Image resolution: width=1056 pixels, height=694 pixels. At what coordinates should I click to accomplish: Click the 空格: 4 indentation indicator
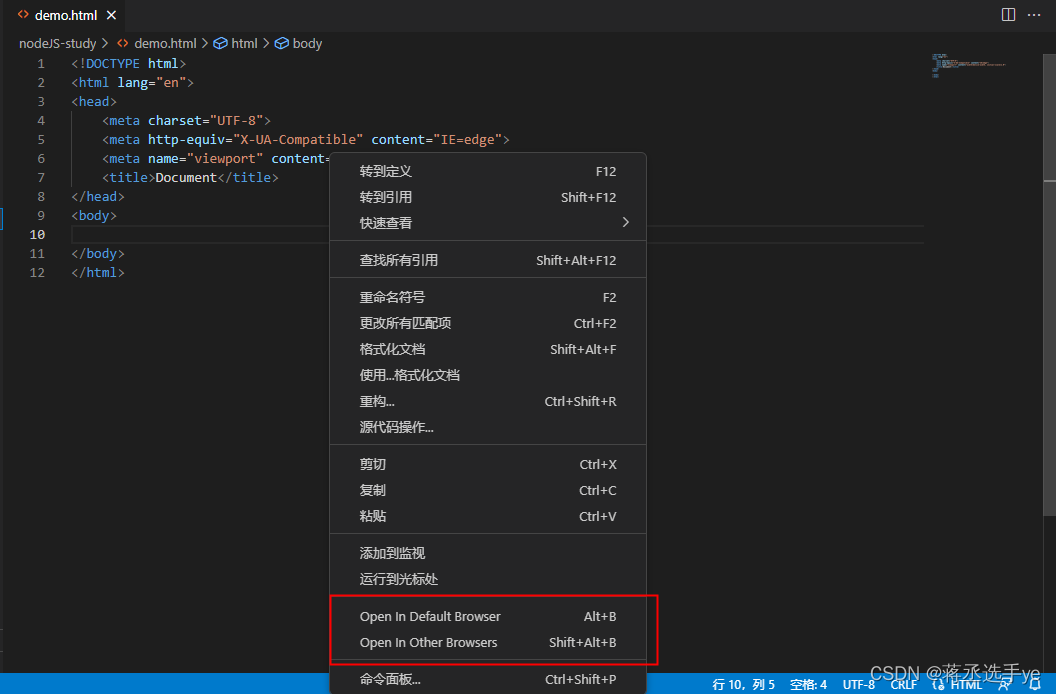pyautogui.click(x=808, y=684)
